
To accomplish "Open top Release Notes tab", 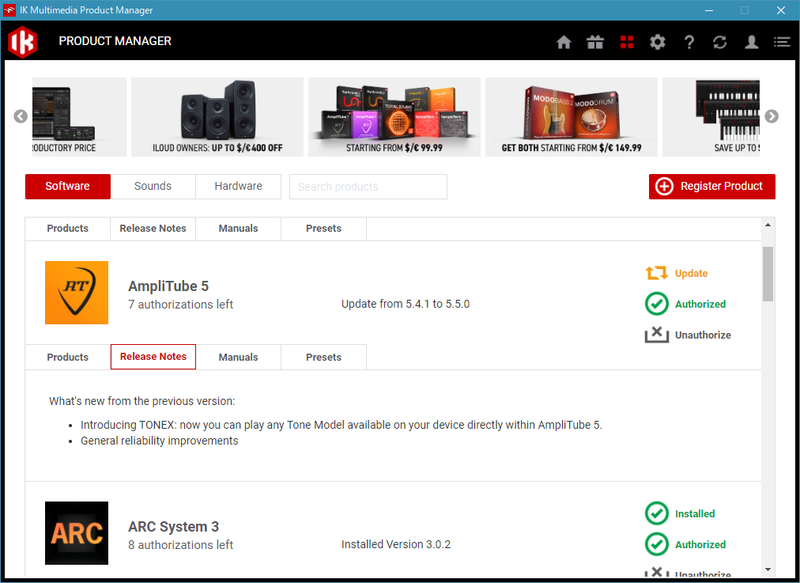I will [153, 229].
